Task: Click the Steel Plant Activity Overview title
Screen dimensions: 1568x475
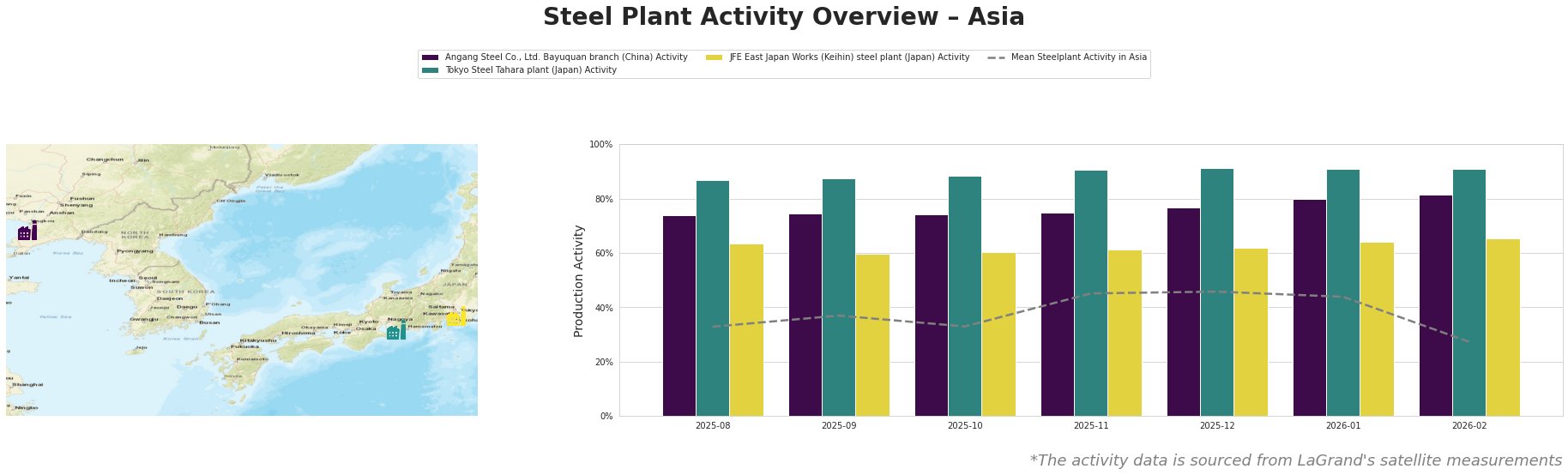Action: (784, 17)
